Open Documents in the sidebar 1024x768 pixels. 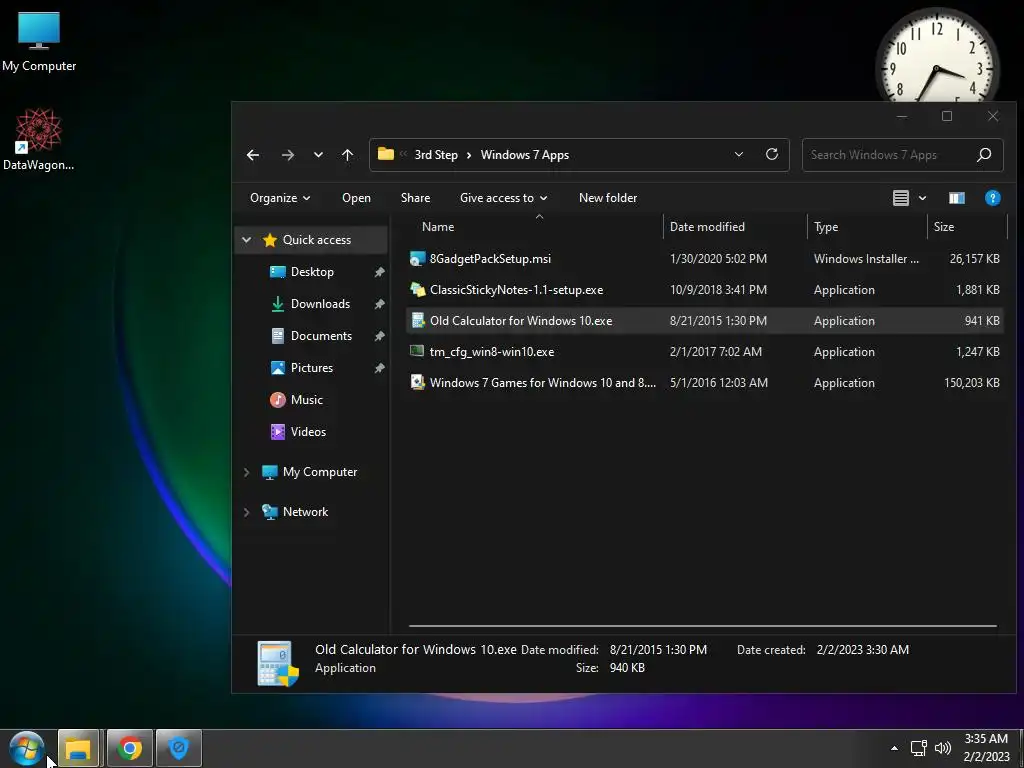[x=321, y=336]
